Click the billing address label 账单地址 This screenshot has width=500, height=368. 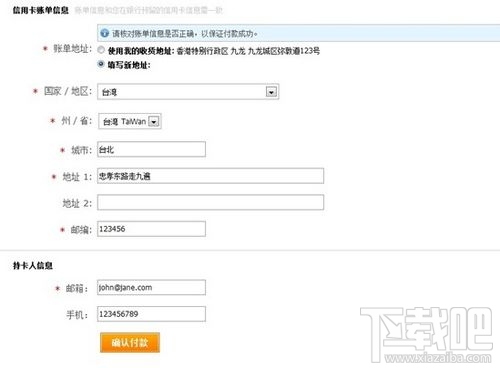[x=72, y=49]
